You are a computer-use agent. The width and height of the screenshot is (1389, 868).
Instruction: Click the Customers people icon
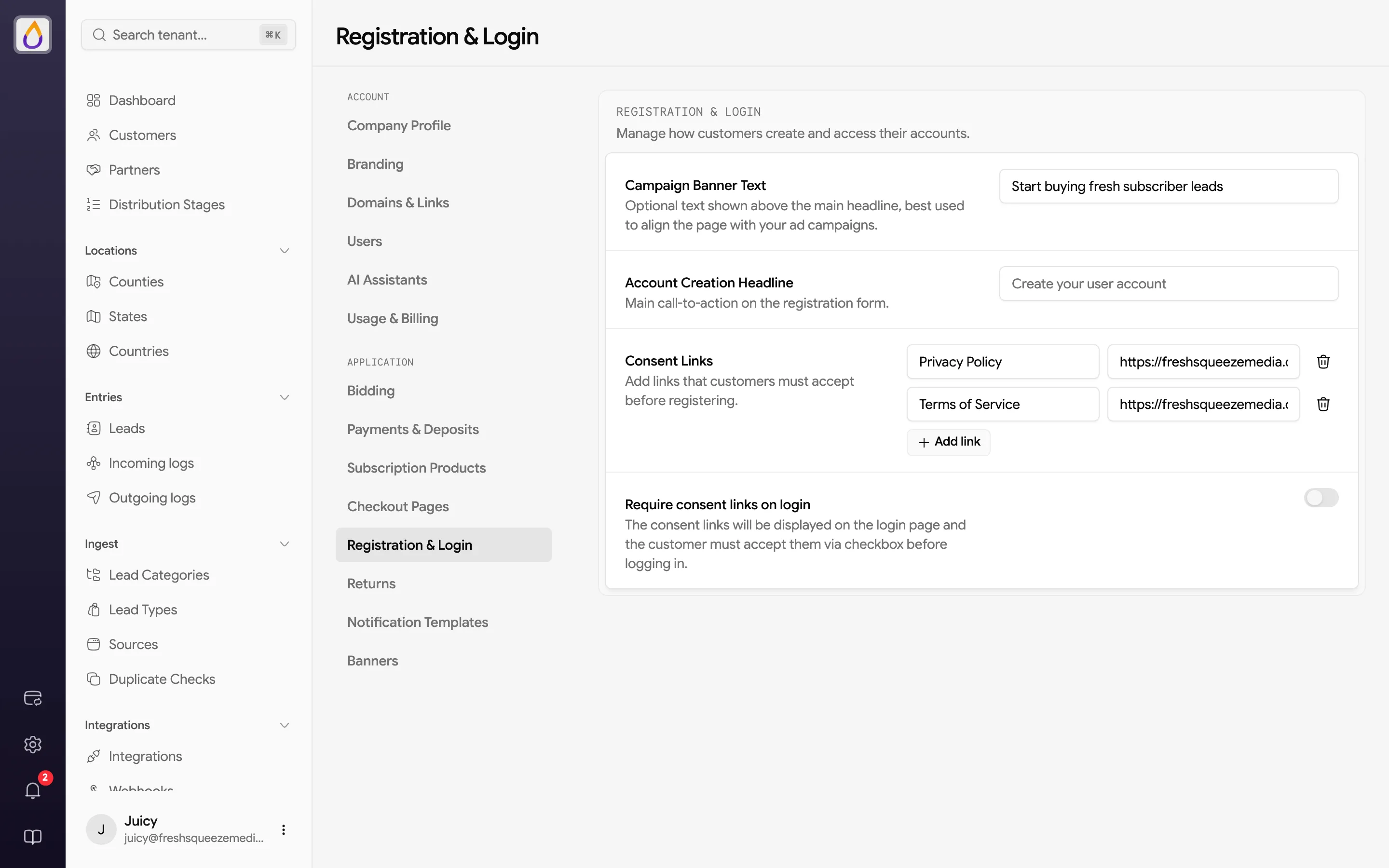point(94,135)
